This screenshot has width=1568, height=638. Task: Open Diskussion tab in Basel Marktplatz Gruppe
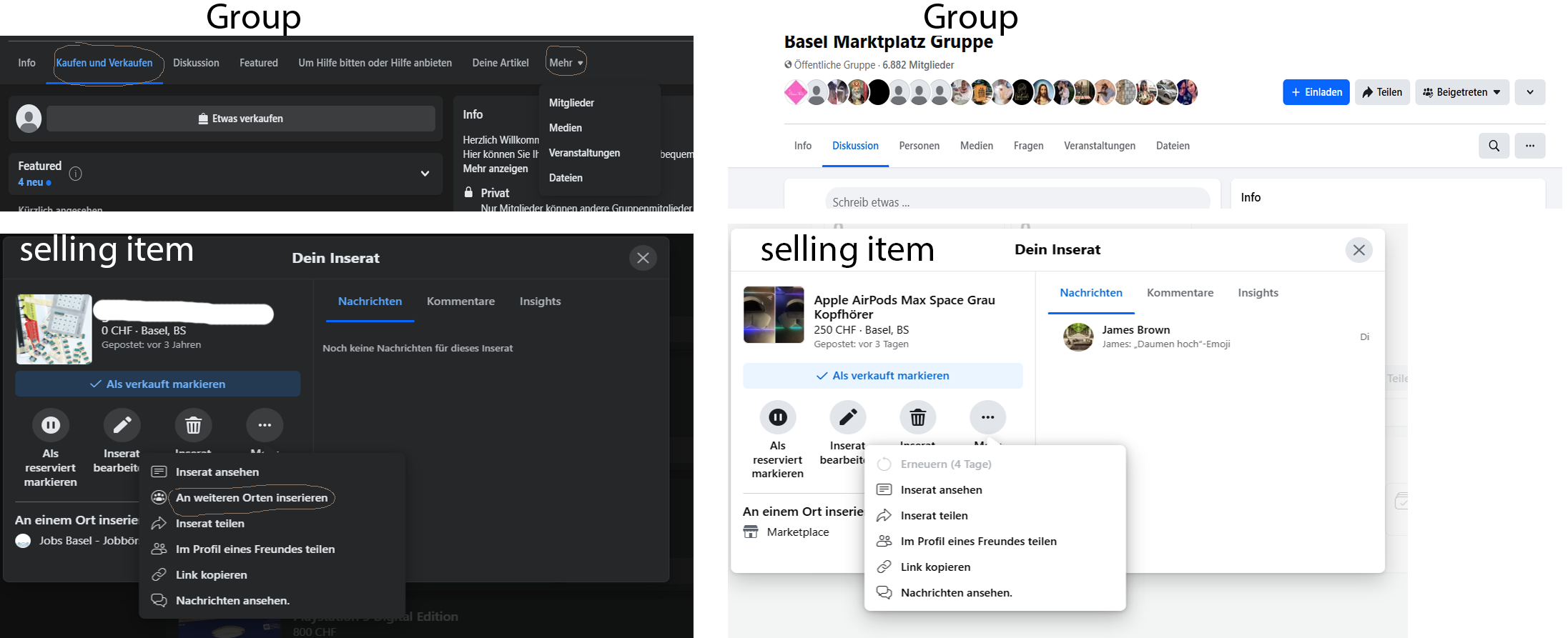[x=855, y=146]
